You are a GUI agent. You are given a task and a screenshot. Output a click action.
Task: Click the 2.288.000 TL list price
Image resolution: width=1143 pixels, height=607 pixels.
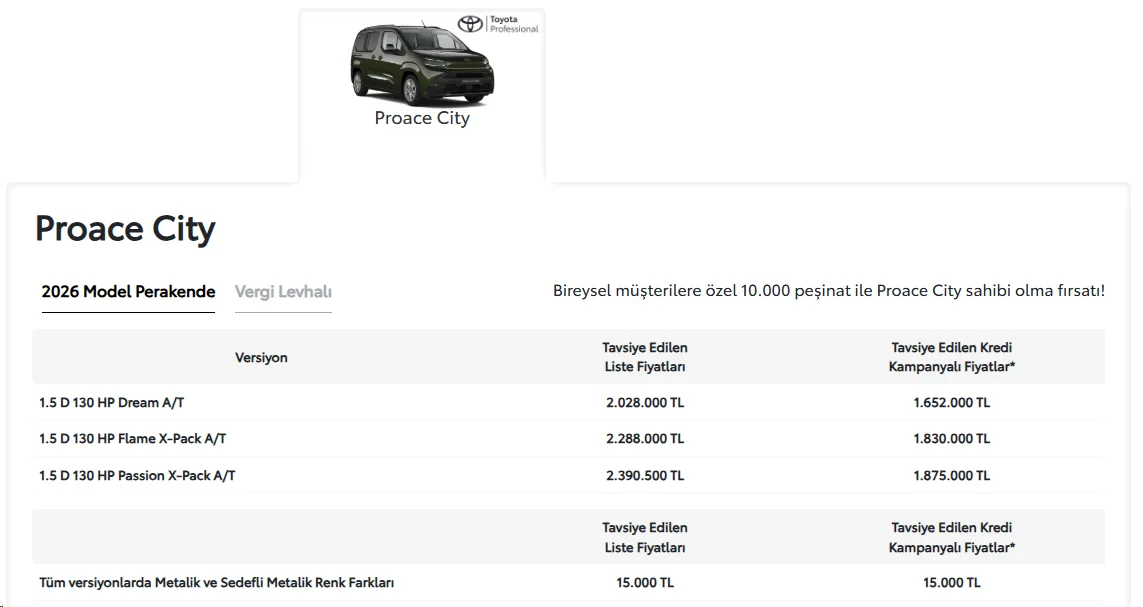[645, 439]
